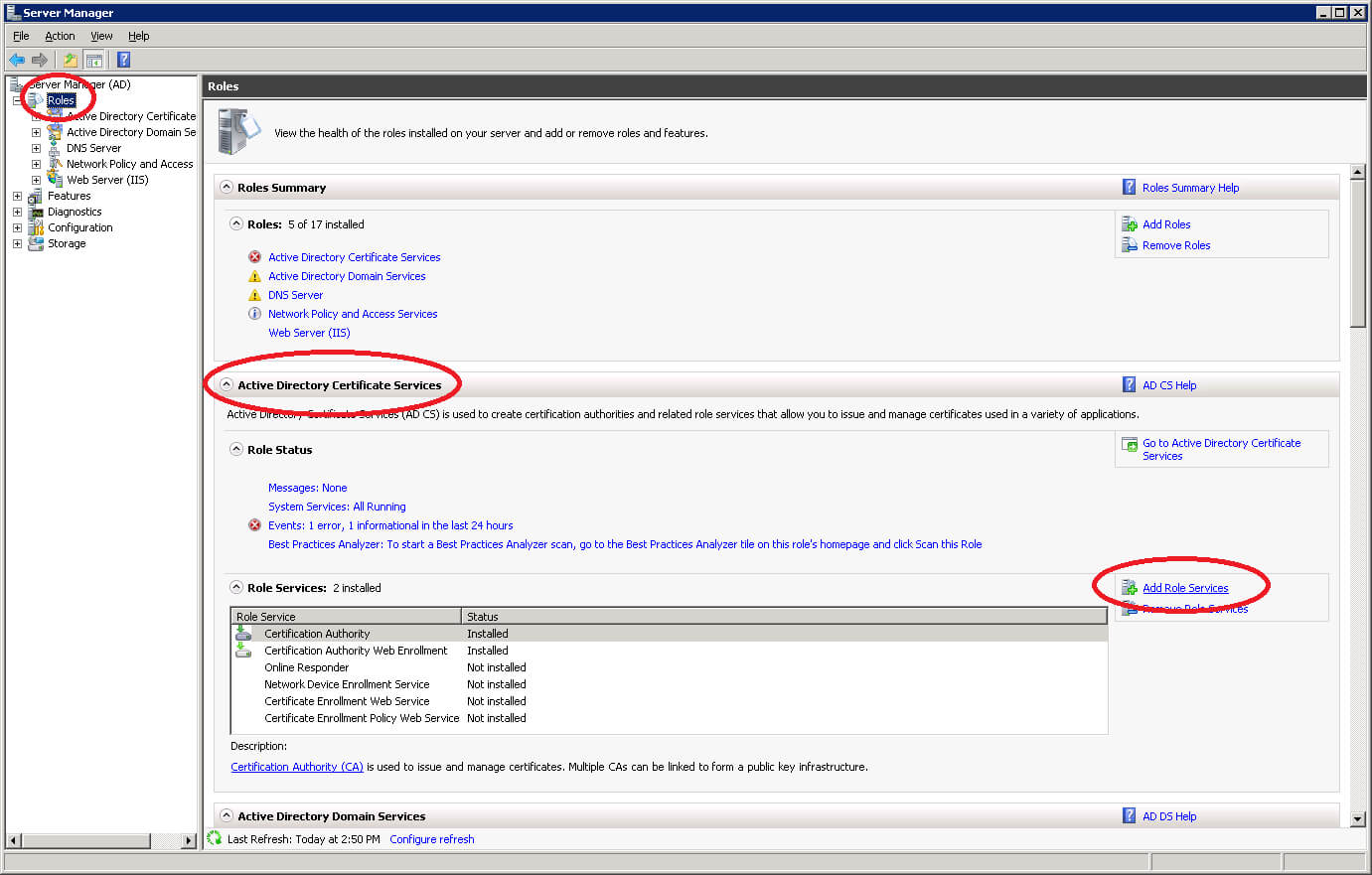Open the Action menu
Image resolution: width=1372 pixels, height=875 pixels.
click(x=60, y=36)
